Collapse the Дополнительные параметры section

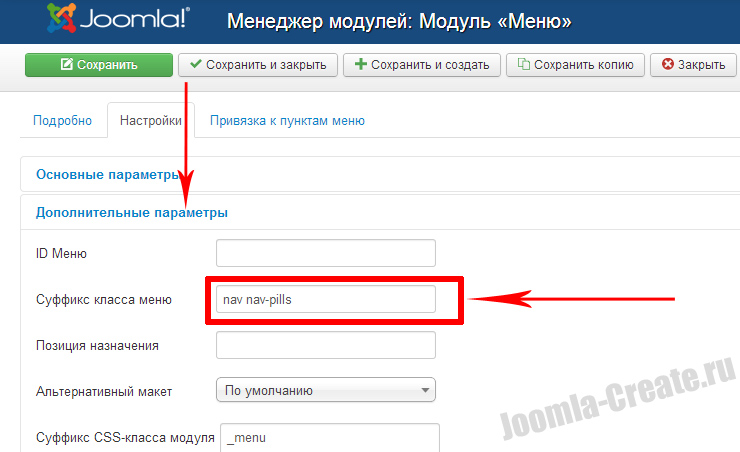click(131, 212)
